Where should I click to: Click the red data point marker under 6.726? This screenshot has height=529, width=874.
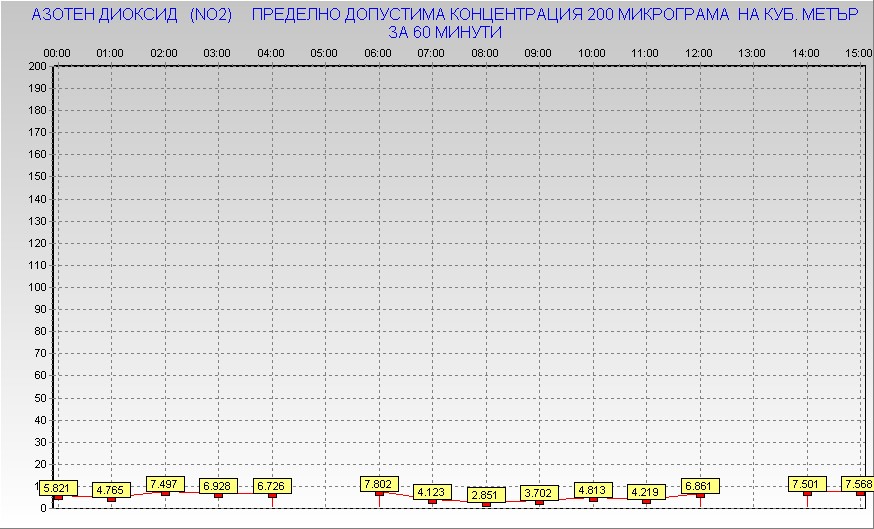272,496
